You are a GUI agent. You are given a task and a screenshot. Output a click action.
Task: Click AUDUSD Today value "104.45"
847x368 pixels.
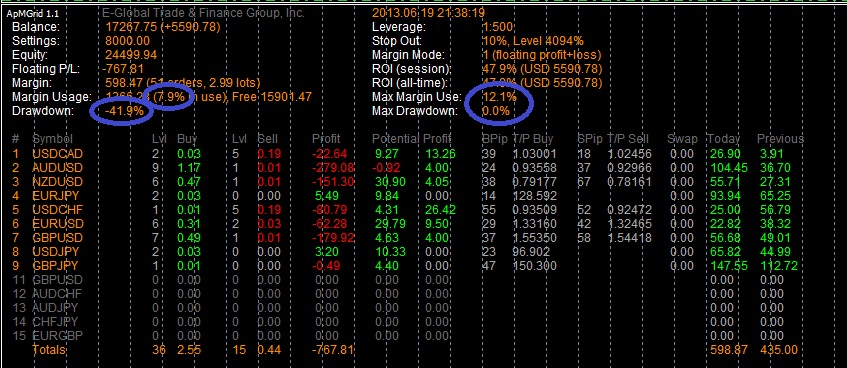[728, 167]
